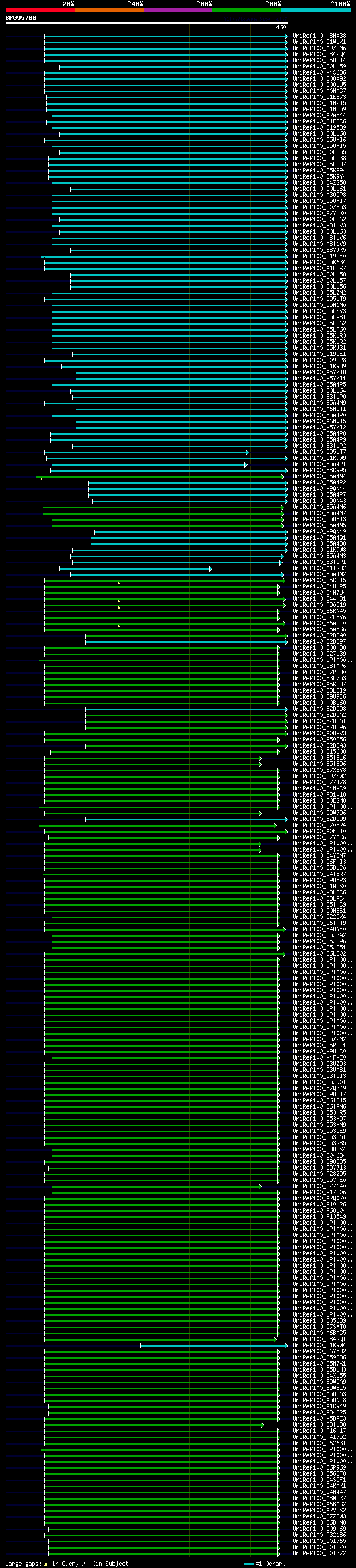Select hit label UniRef100_C1E8S6
Viewport: 356px width, 1568px height.
tap(319, 121)
